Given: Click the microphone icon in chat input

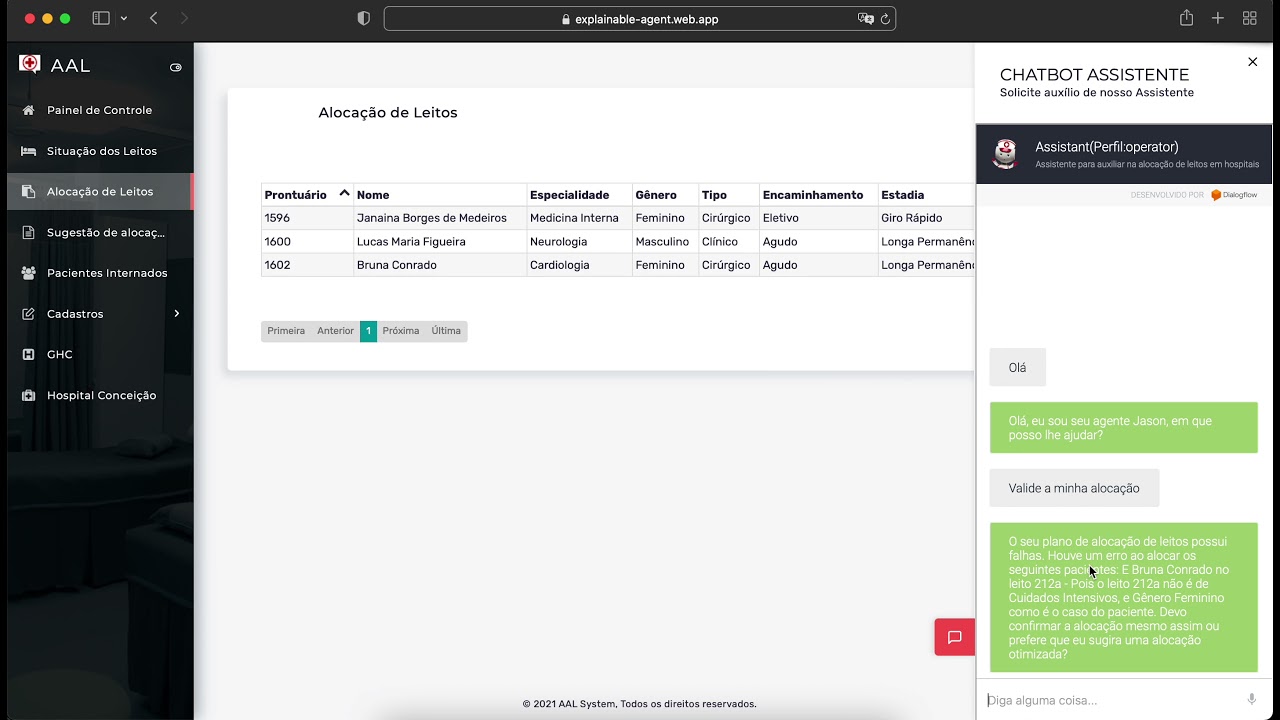Looking at the screenshot, I should click(x=1252, y=699).
